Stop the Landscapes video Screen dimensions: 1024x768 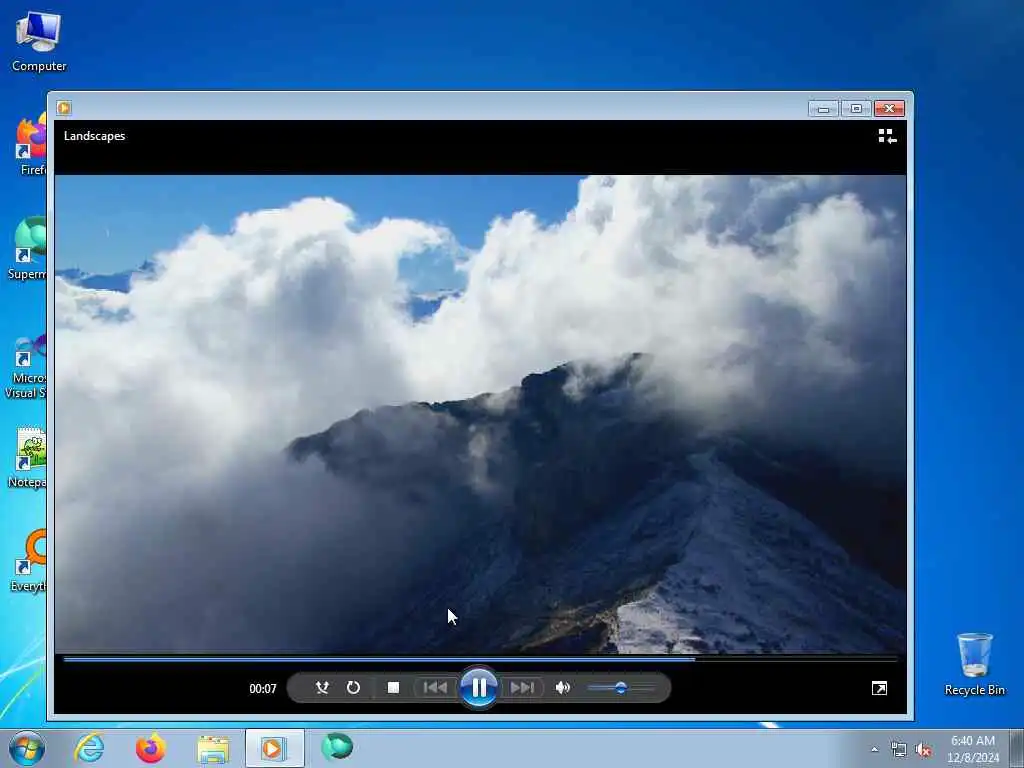(x=393, y=688)
